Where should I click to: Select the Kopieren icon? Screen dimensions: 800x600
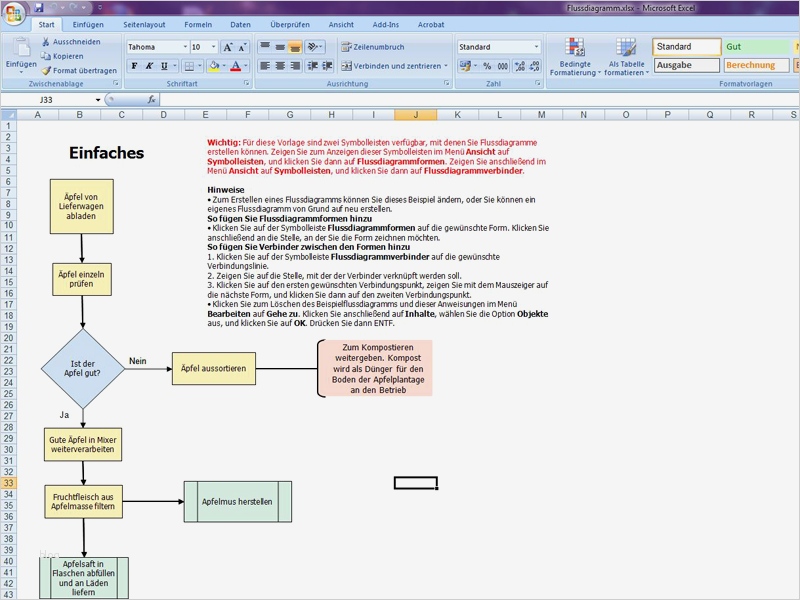[x=43, y=57]
